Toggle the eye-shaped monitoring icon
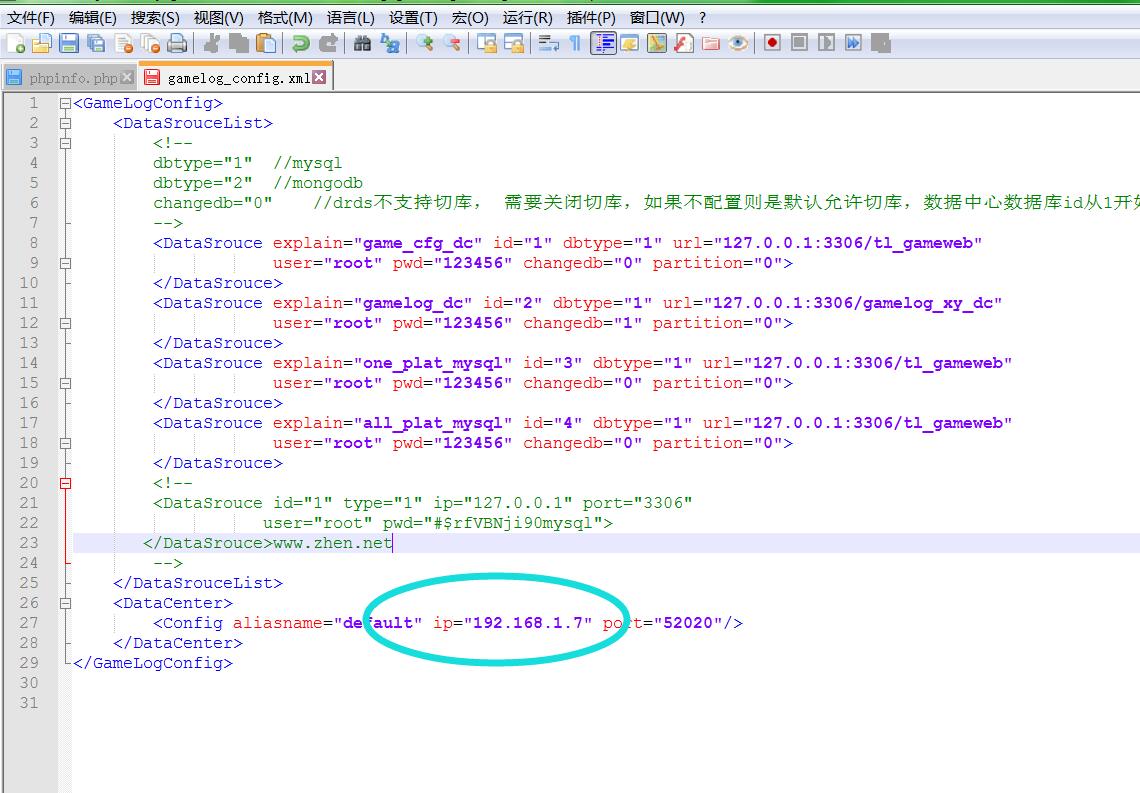The image size is (1140, 793). click(738, 43)
